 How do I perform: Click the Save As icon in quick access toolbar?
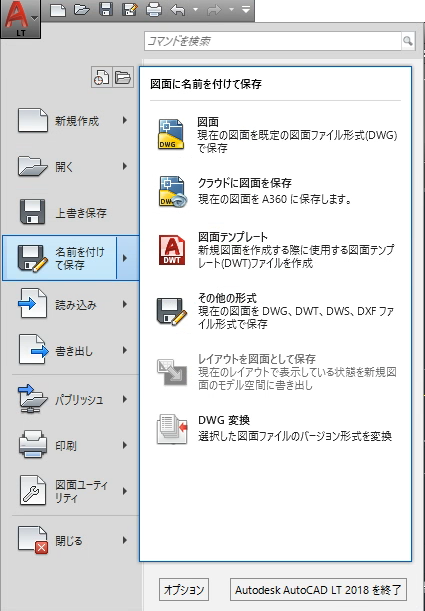click(x=129, y=9)
